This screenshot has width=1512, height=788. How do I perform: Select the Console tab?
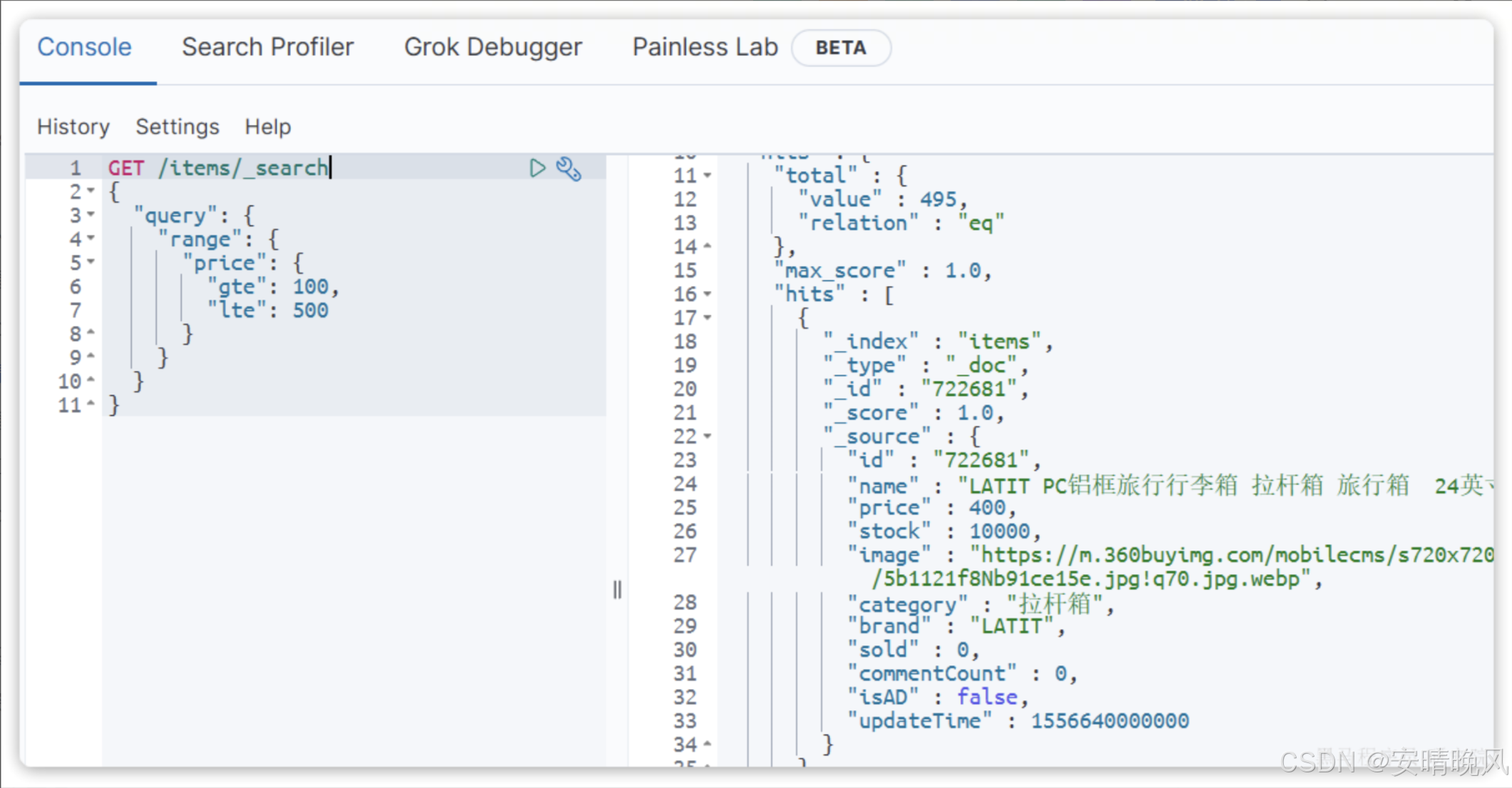click(x=84, y=47)
